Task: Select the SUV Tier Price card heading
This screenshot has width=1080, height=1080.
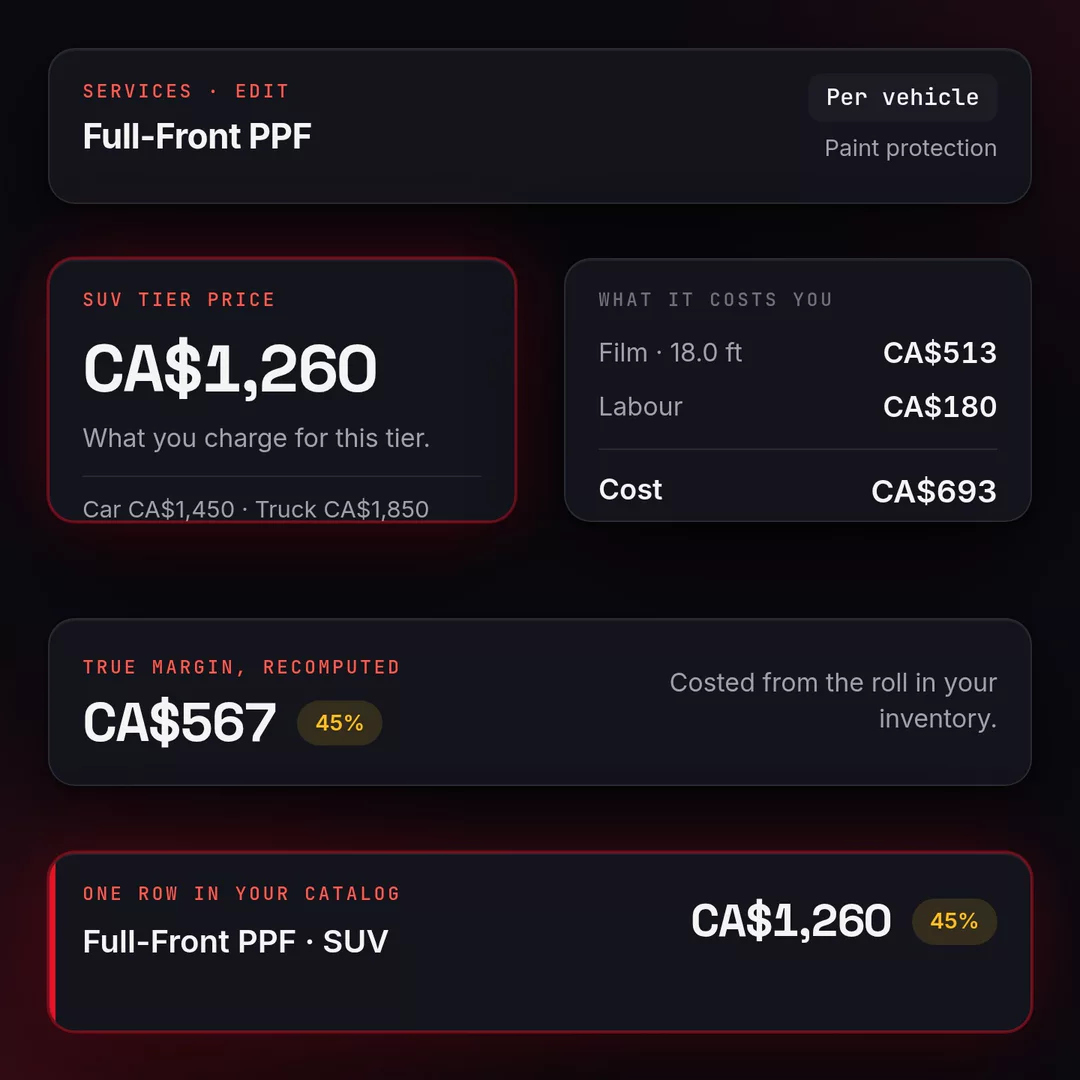Action: [179, 300]
